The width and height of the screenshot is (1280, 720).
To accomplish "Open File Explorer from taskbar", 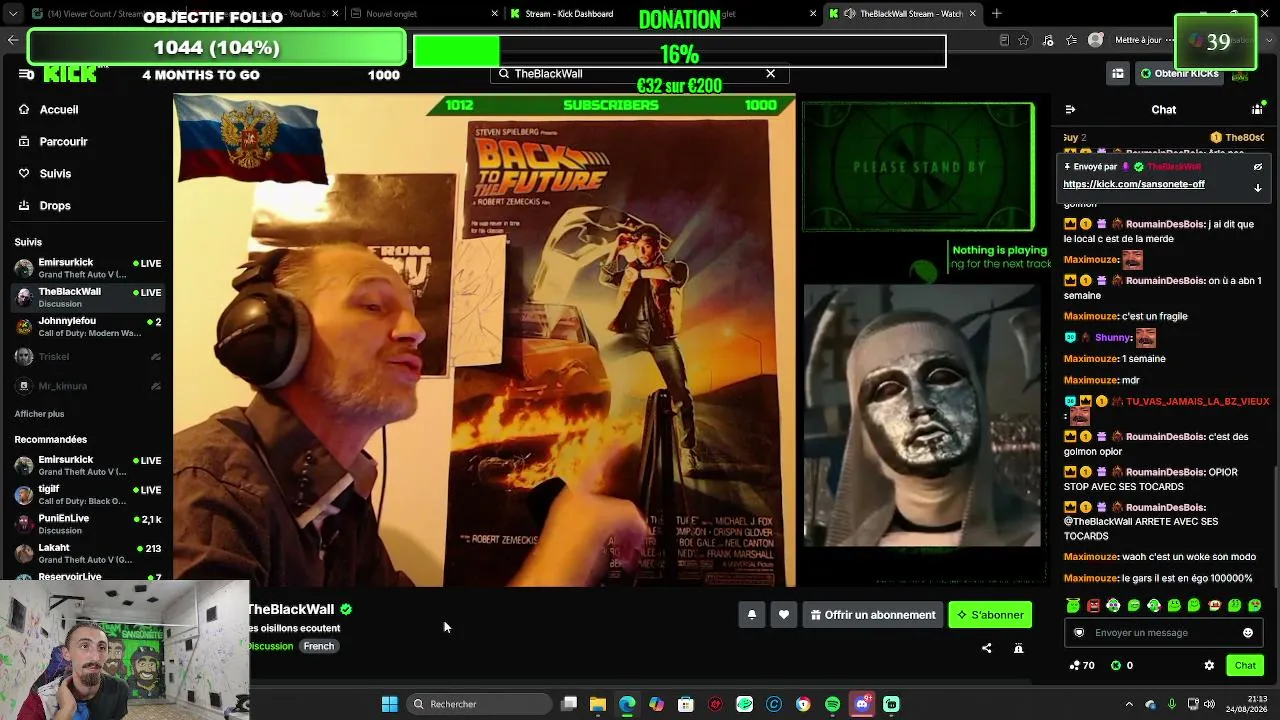I will coord(598,704).
